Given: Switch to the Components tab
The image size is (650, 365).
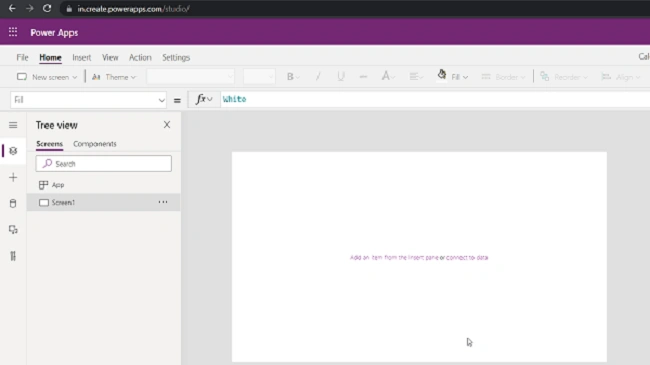Looking at the screenshot, I should 95,144.
